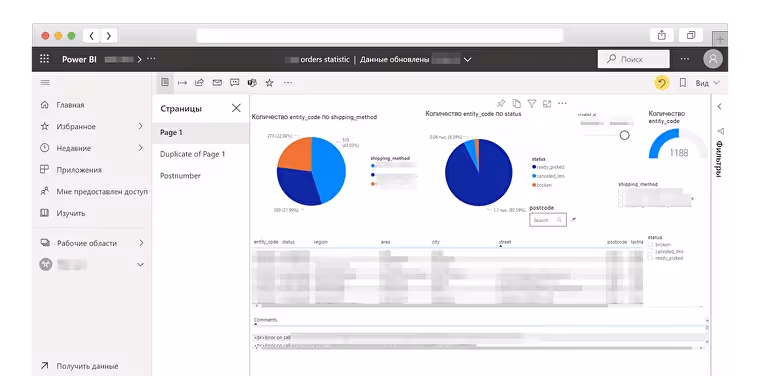Open the ellipsis menu next to Поиск
Viewport: 760px width, 376px height.
coord(684,59)
